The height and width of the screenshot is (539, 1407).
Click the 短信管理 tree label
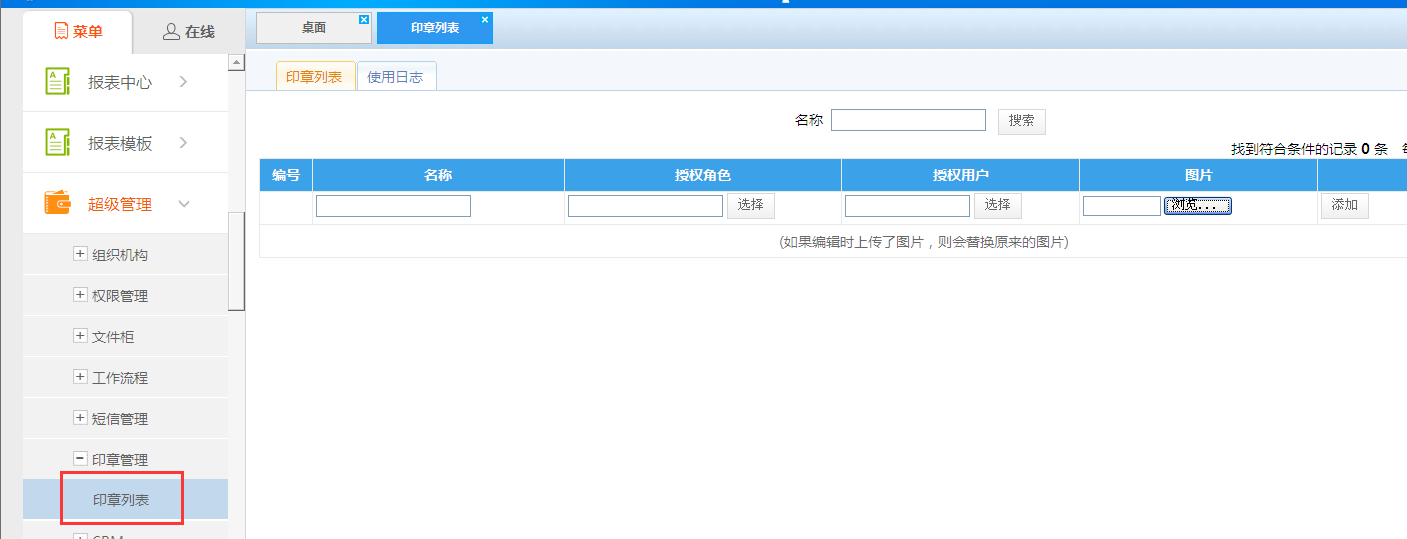tap(120, 419)
